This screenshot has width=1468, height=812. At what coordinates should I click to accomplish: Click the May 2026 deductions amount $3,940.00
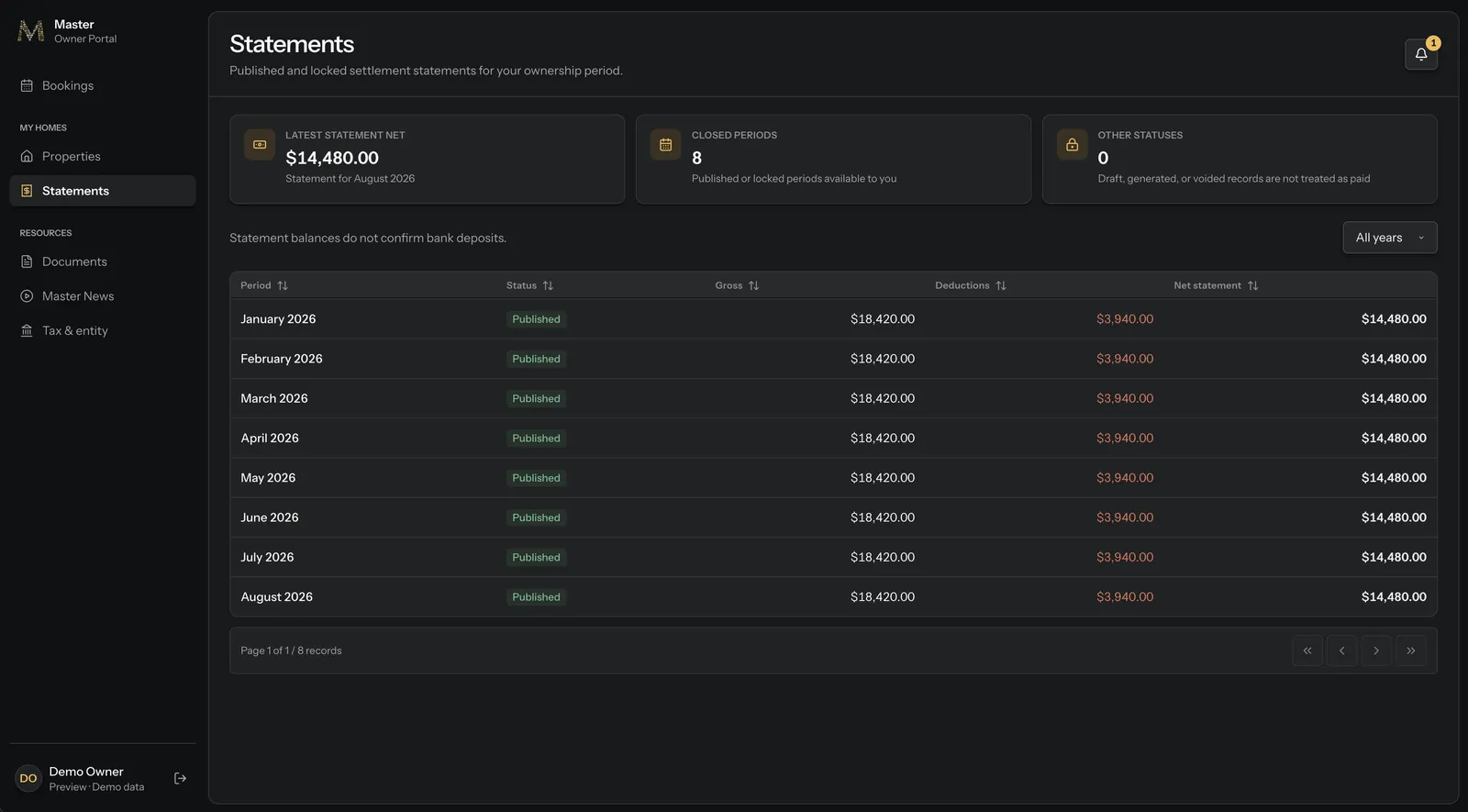pyautogui.click(x=1125, y=478)
